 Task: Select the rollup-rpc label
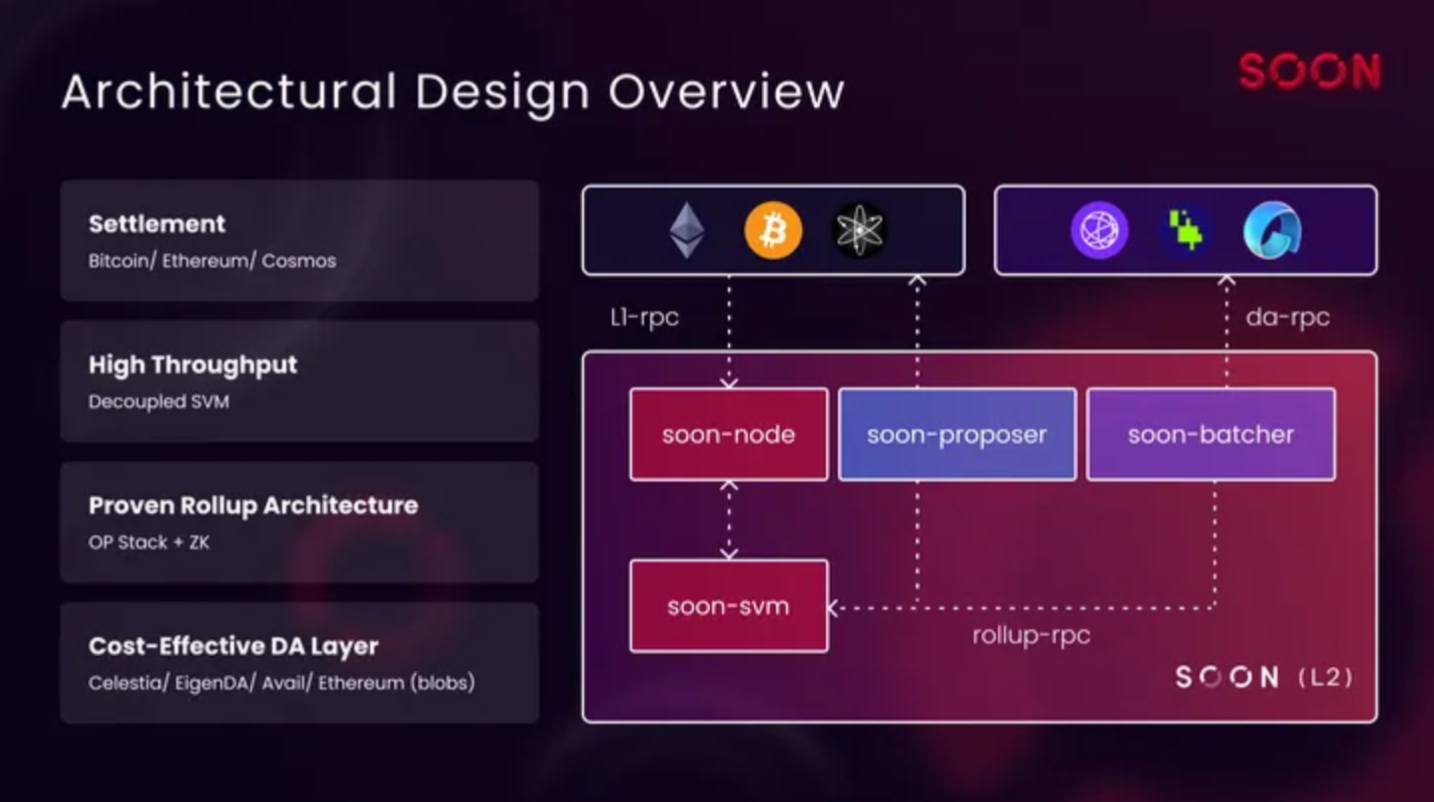click(x=1032, y=635)
